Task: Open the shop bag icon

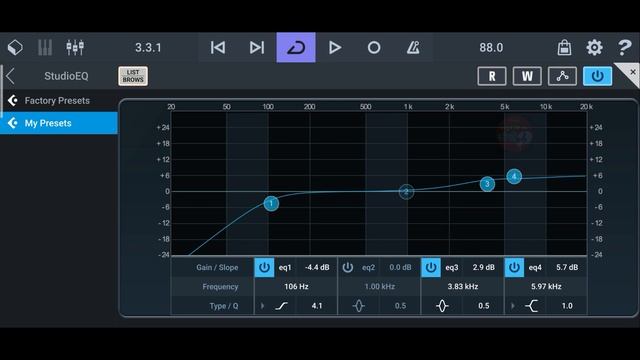Action: pos(564,47)
